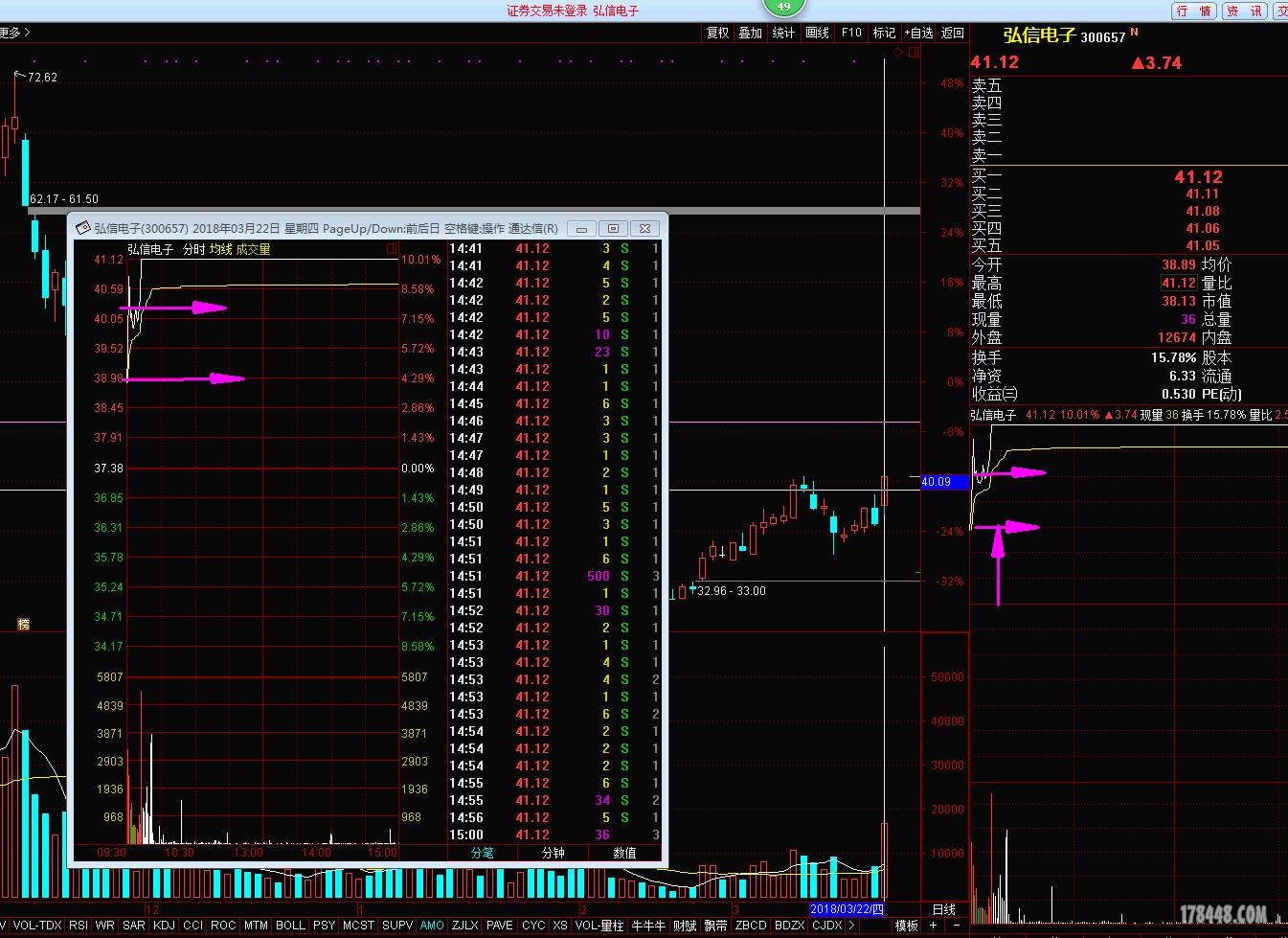Image resolution: width=1288 pixels, height=938 pixels.
Task: Select the ZJLX indicator tab
Action: [465, 926]
